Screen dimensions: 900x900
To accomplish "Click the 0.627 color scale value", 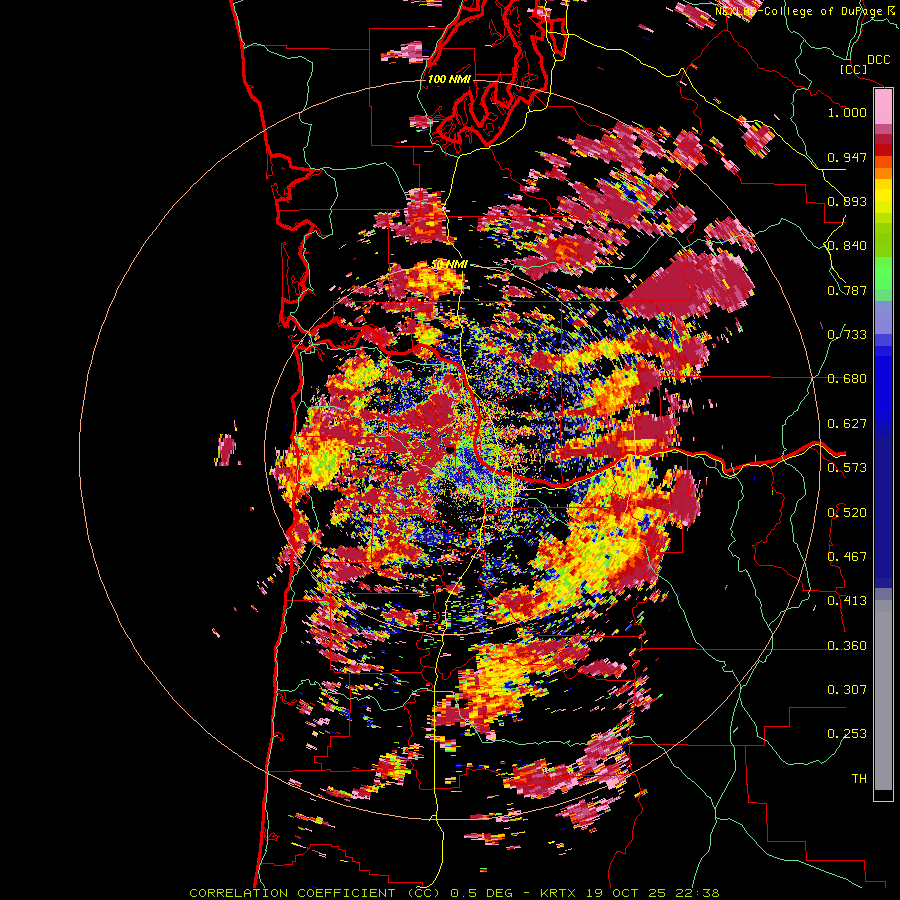I will pyautogui.click(x=847, y=424).
